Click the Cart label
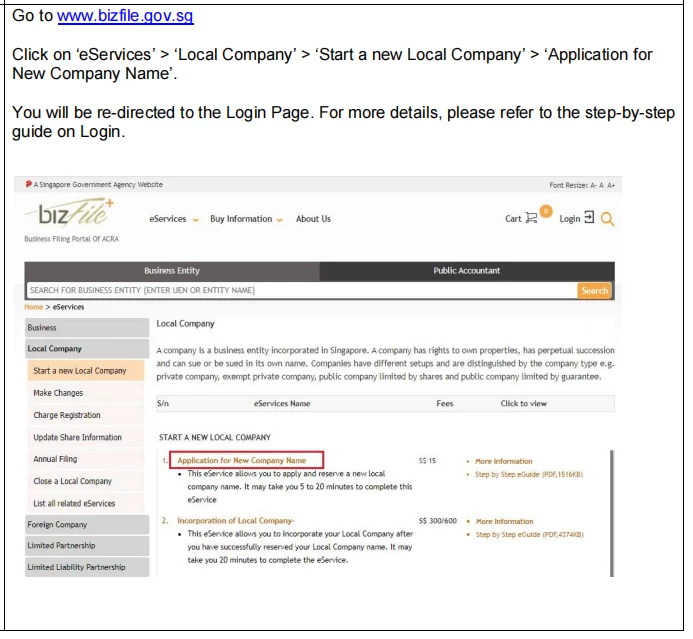Viewport: 693px width, 639px height. [513, 219]
